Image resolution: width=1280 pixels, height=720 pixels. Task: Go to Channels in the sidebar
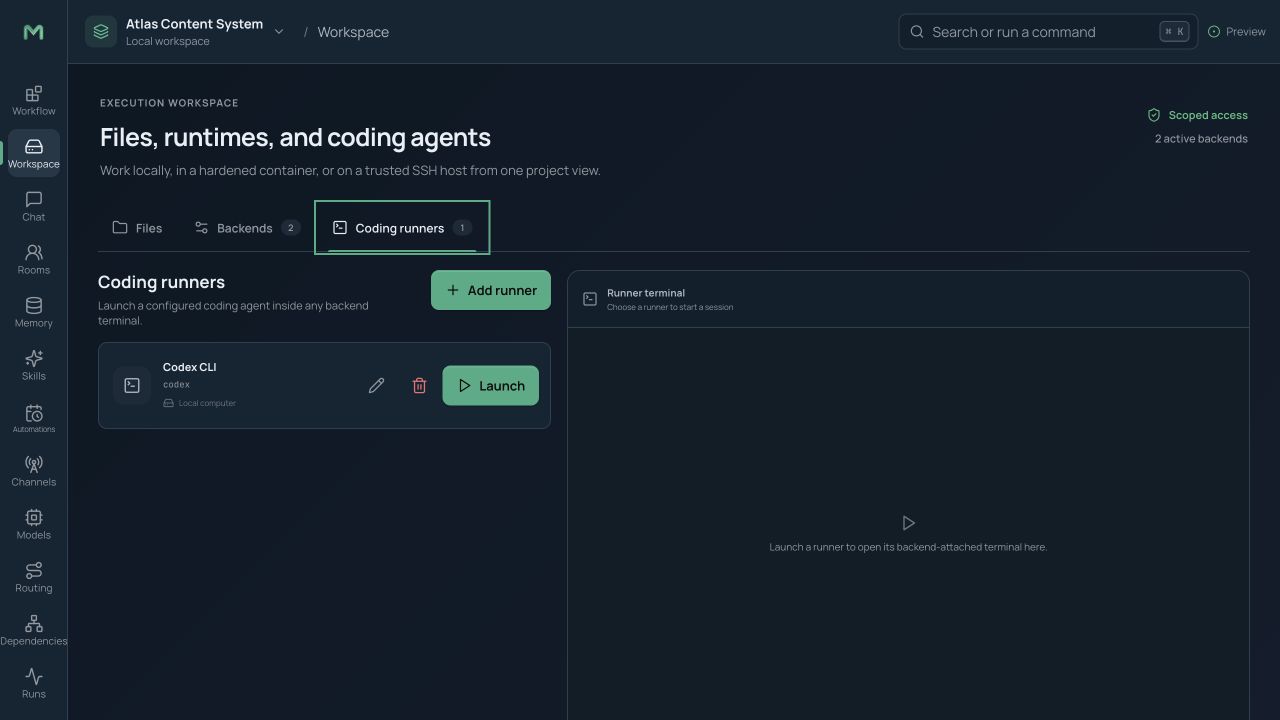coord(33,471)
